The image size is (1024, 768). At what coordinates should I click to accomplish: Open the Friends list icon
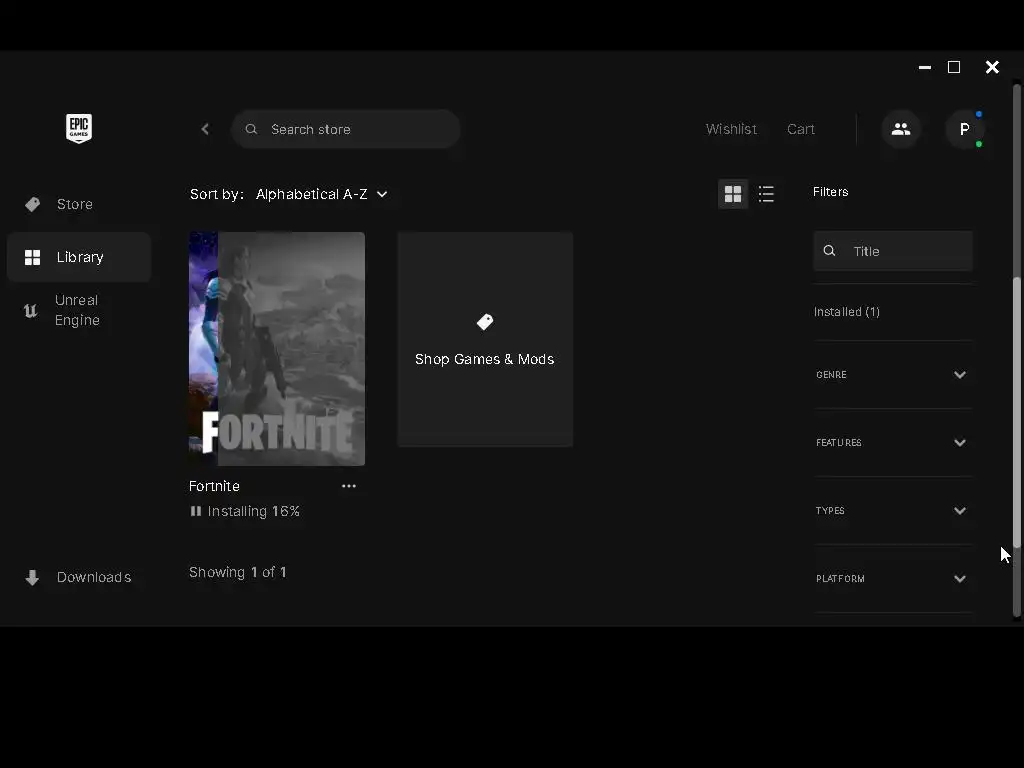pos(901,129)
